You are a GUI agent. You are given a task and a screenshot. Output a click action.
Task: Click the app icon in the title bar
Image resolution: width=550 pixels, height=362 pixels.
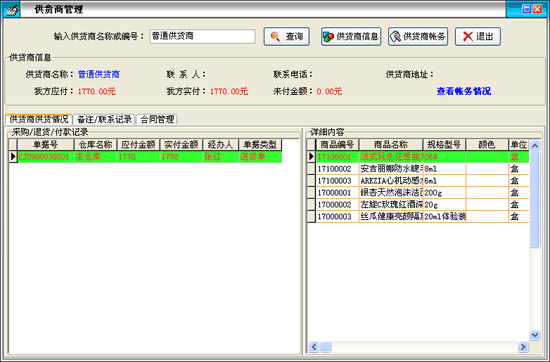point(11,9)
